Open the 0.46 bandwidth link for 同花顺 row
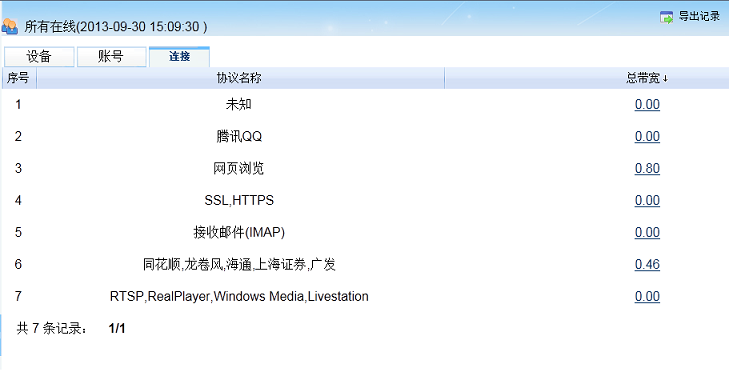This screenshot has height=376, width=729. pyautogui.click(x=647, y=264)
